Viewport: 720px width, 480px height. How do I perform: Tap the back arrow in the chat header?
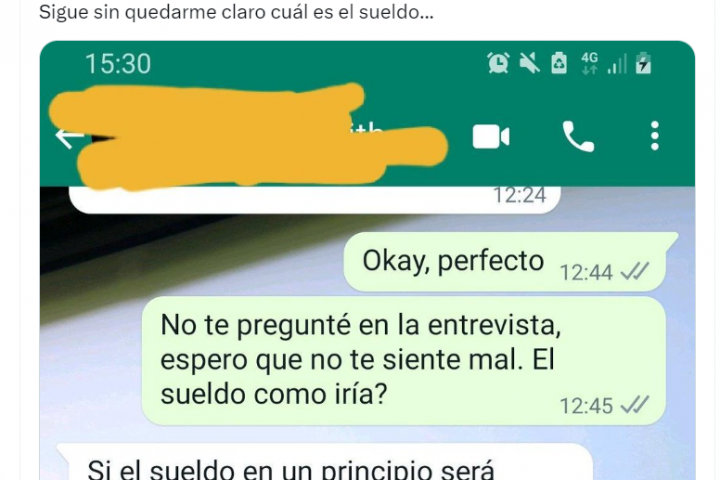[x=69, y=137]
